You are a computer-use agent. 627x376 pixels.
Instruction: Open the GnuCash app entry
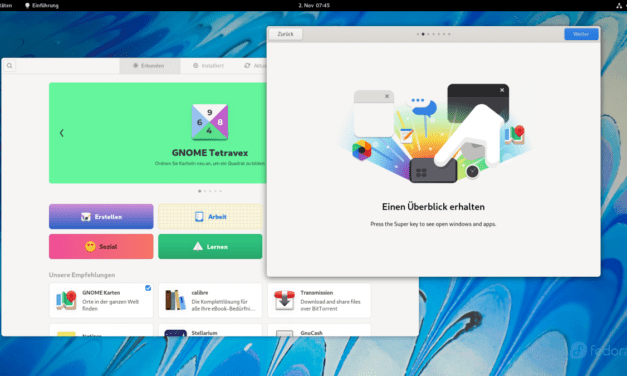pos(319,330)
